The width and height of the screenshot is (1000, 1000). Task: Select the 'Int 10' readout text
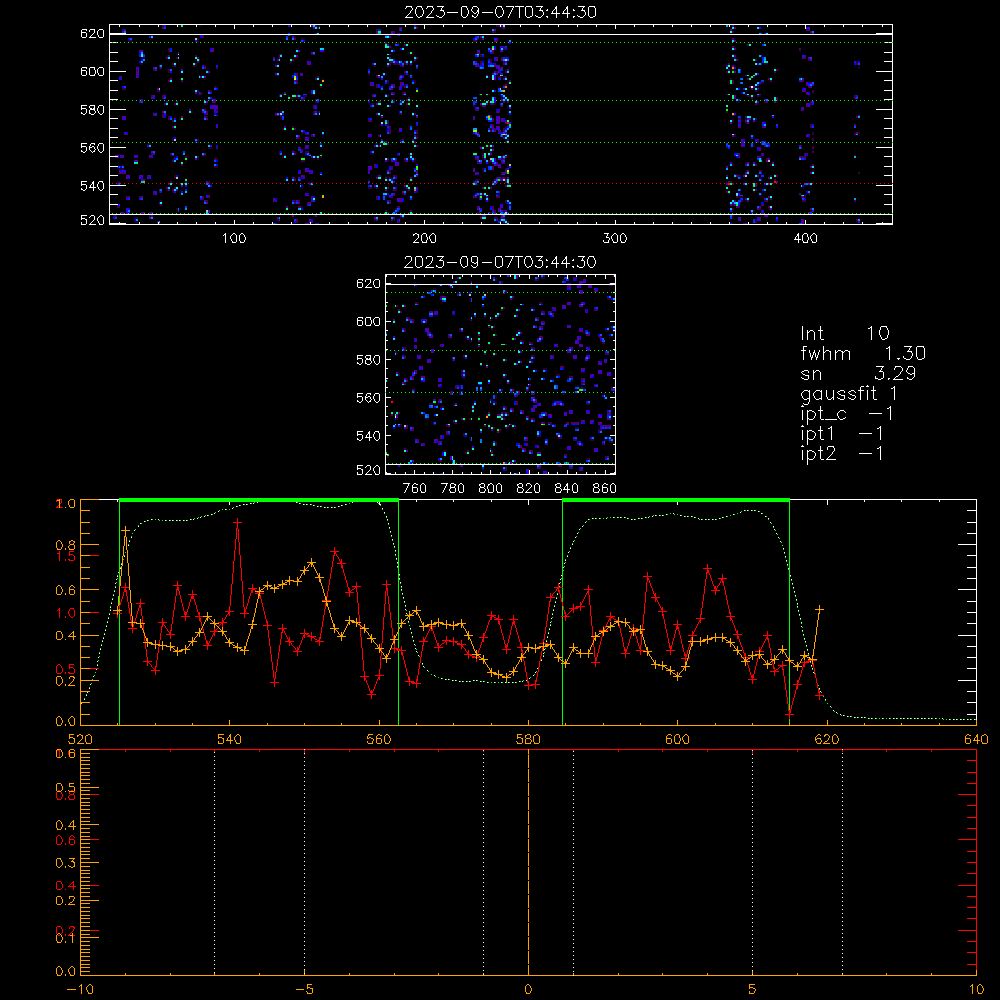point(844,334)
